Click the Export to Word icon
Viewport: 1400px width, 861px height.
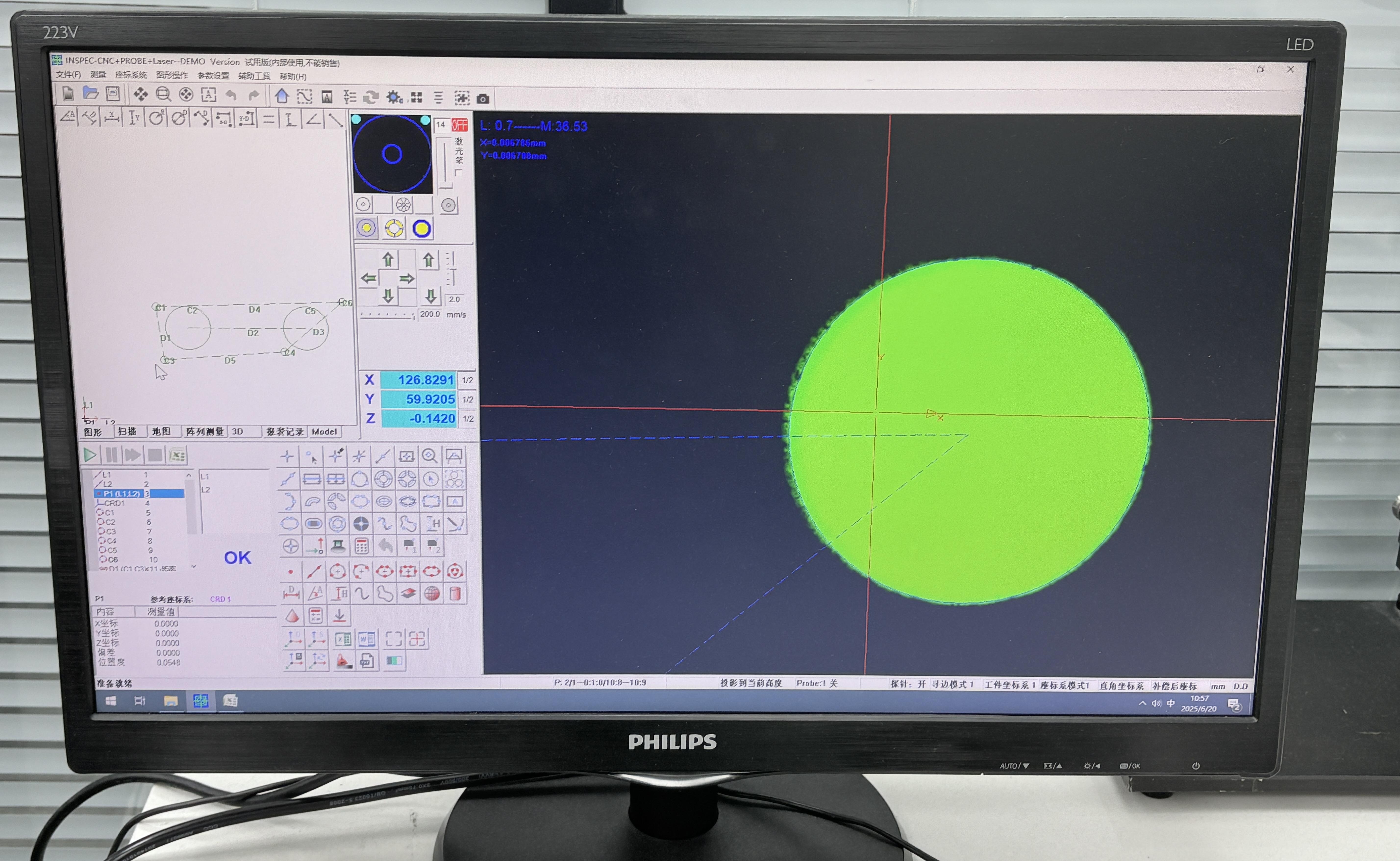click(367, 639)
